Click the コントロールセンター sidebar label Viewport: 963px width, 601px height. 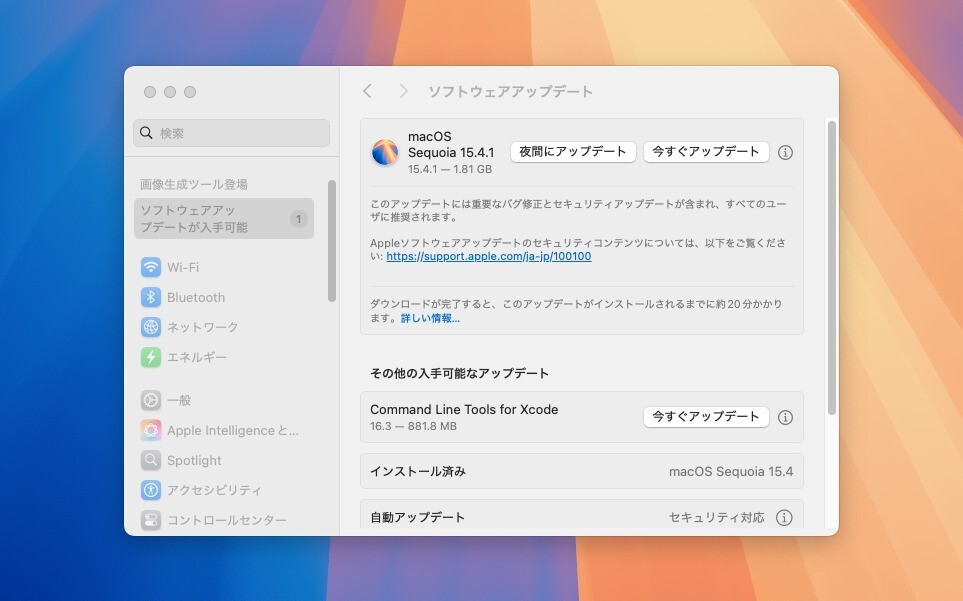[x=227, y=520]
